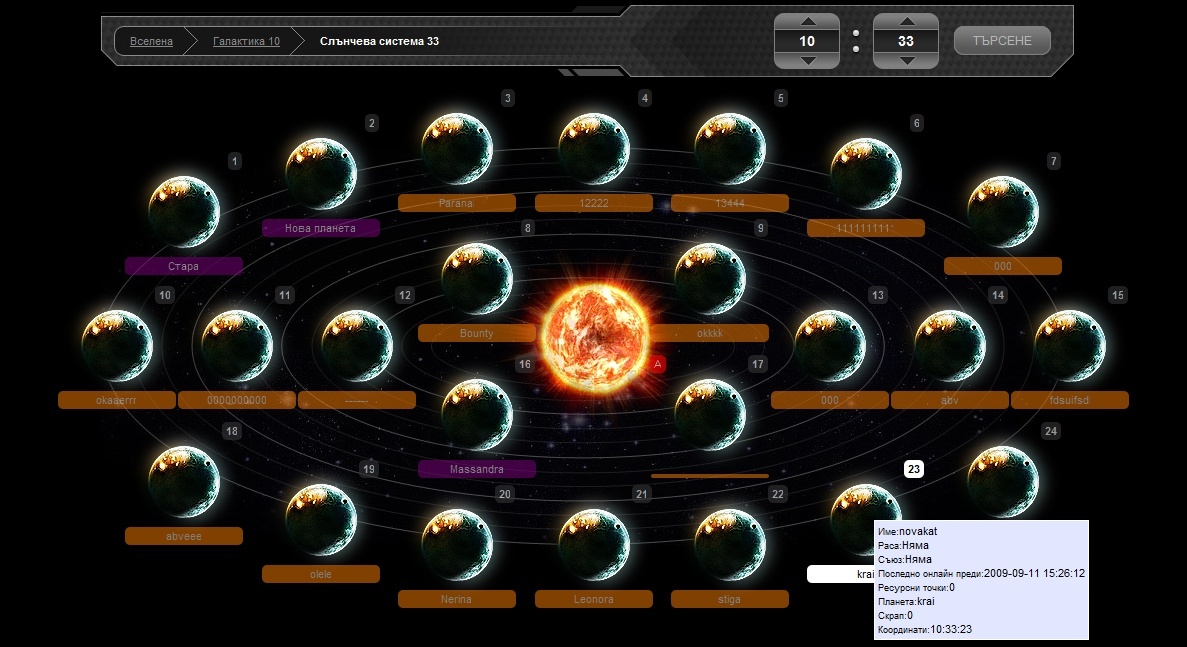Select planet 2 above Нова планета label
The image size is (1187, 647).
click(321, 173)
